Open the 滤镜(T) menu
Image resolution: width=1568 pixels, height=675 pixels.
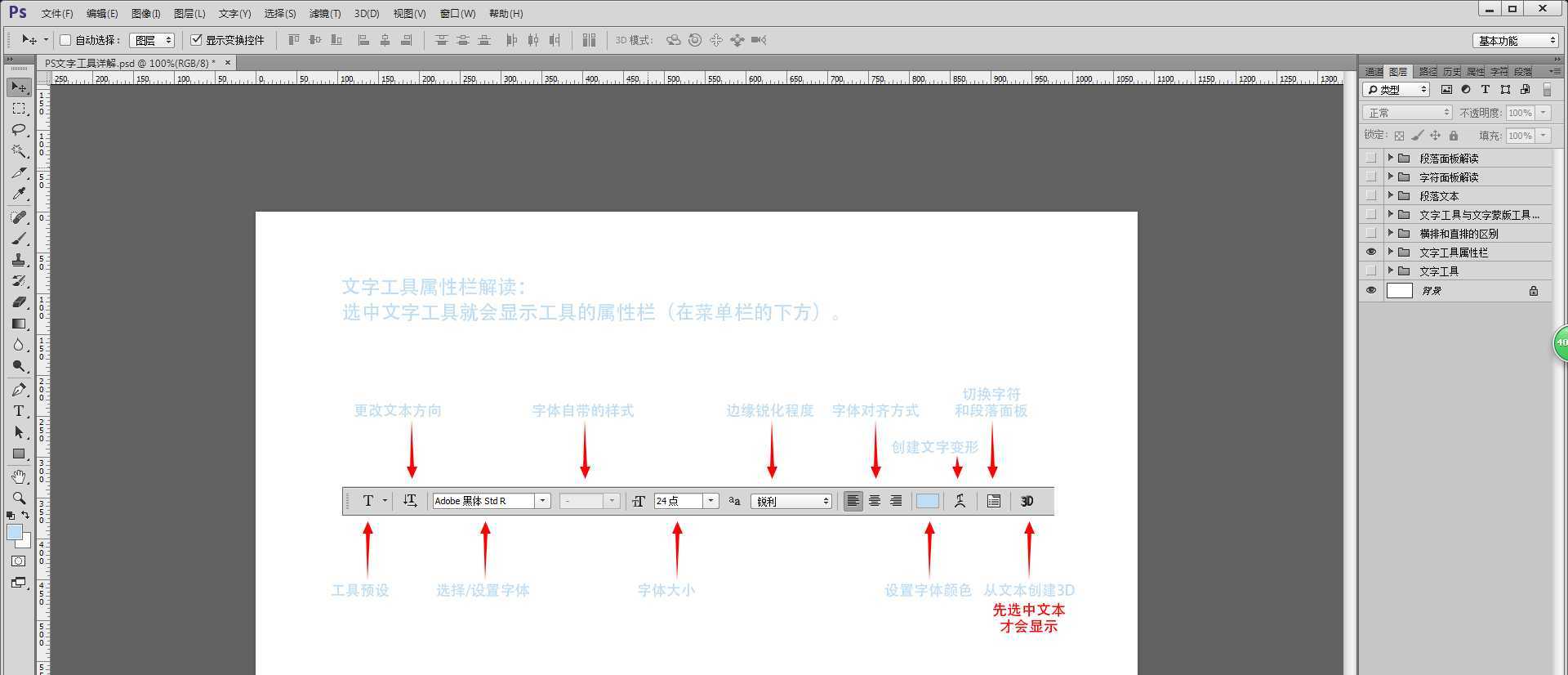[x=324, y=14]
